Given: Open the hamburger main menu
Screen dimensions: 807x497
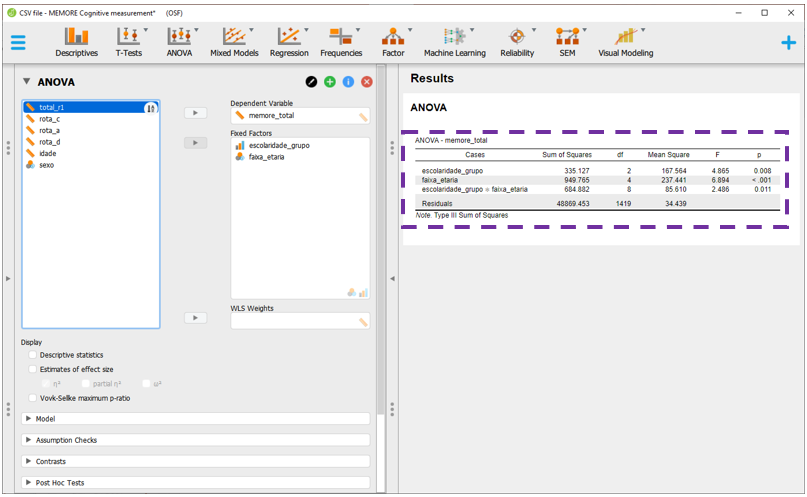Looking at the screenshot, I should pos(18,43).
